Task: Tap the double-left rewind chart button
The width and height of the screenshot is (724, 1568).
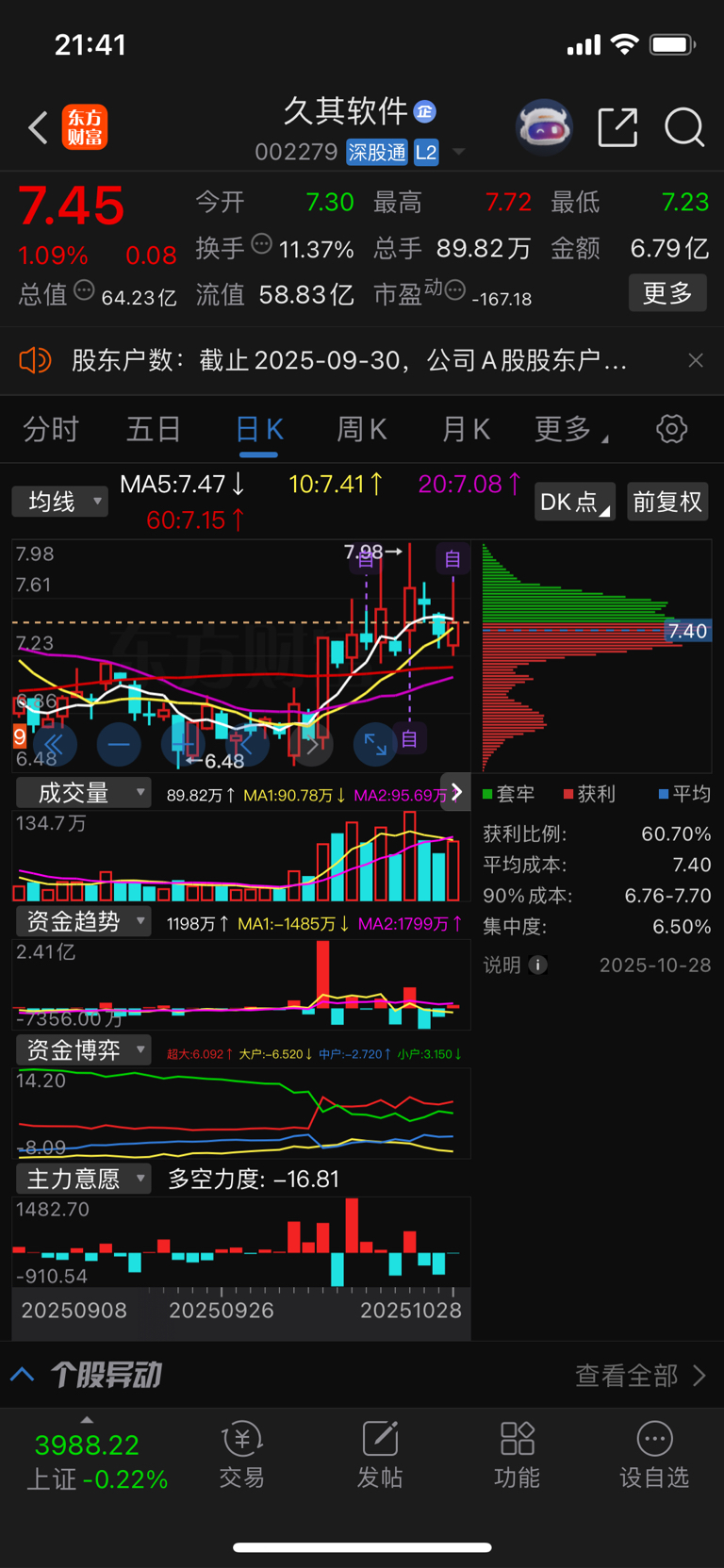Action: pyautogui.click(x=54, y=745)
